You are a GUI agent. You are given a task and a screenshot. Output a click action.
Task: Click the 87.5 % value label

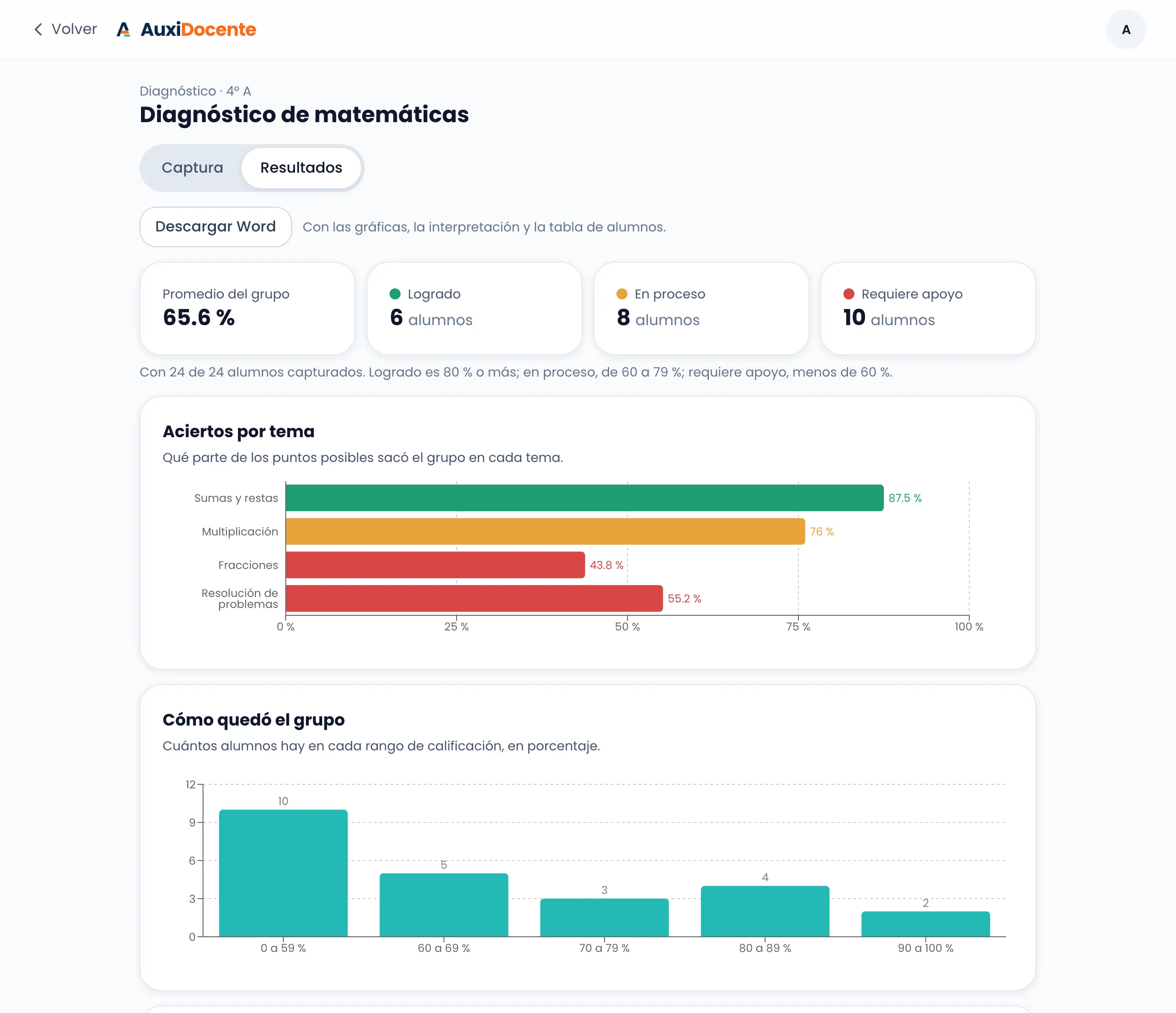click(x=905, y=498)
